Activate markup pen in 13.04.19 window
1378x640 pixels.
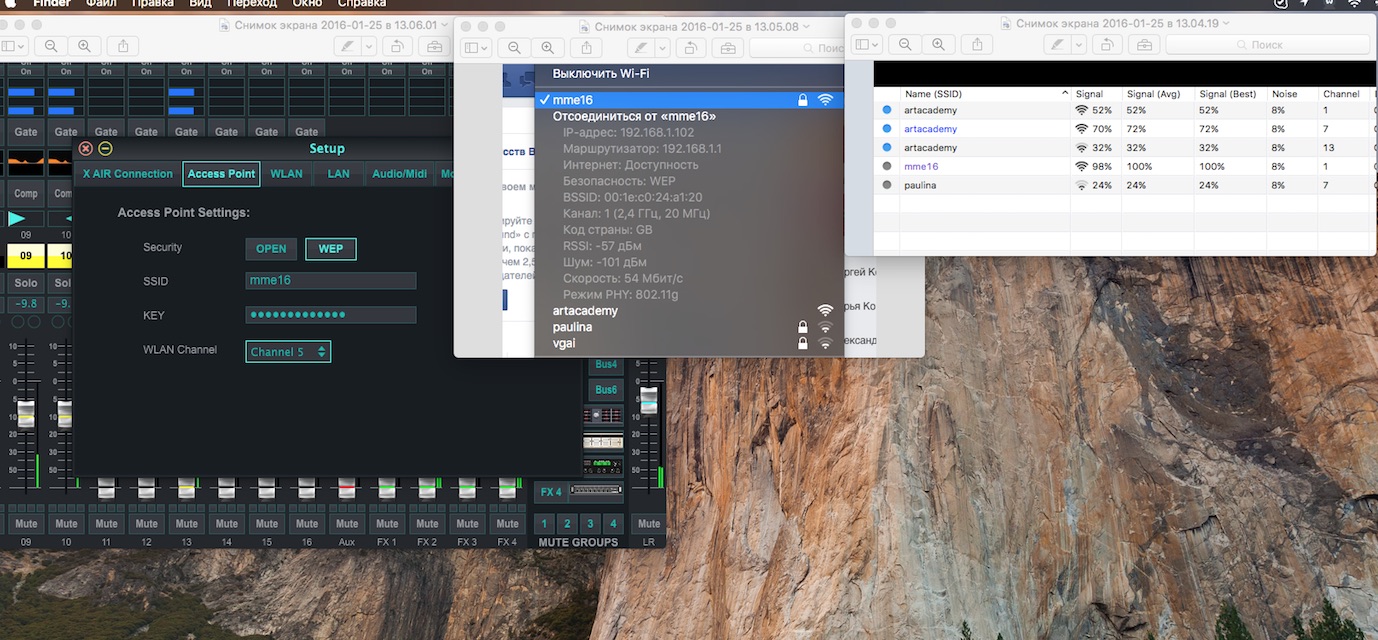tap(1057, 44)
